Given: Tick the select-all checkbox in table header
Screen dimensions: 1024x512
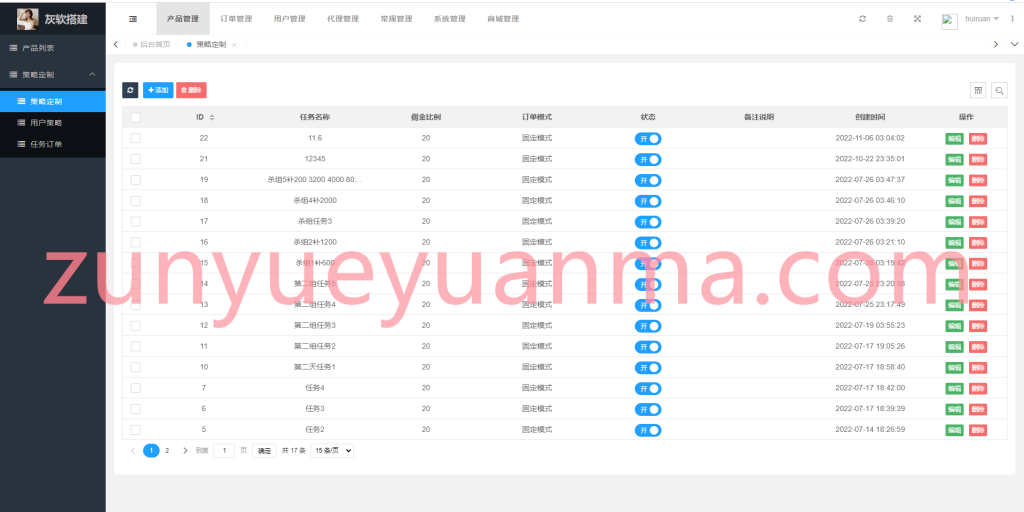Looking at the screenshot, I should click(x=135, y=118).
